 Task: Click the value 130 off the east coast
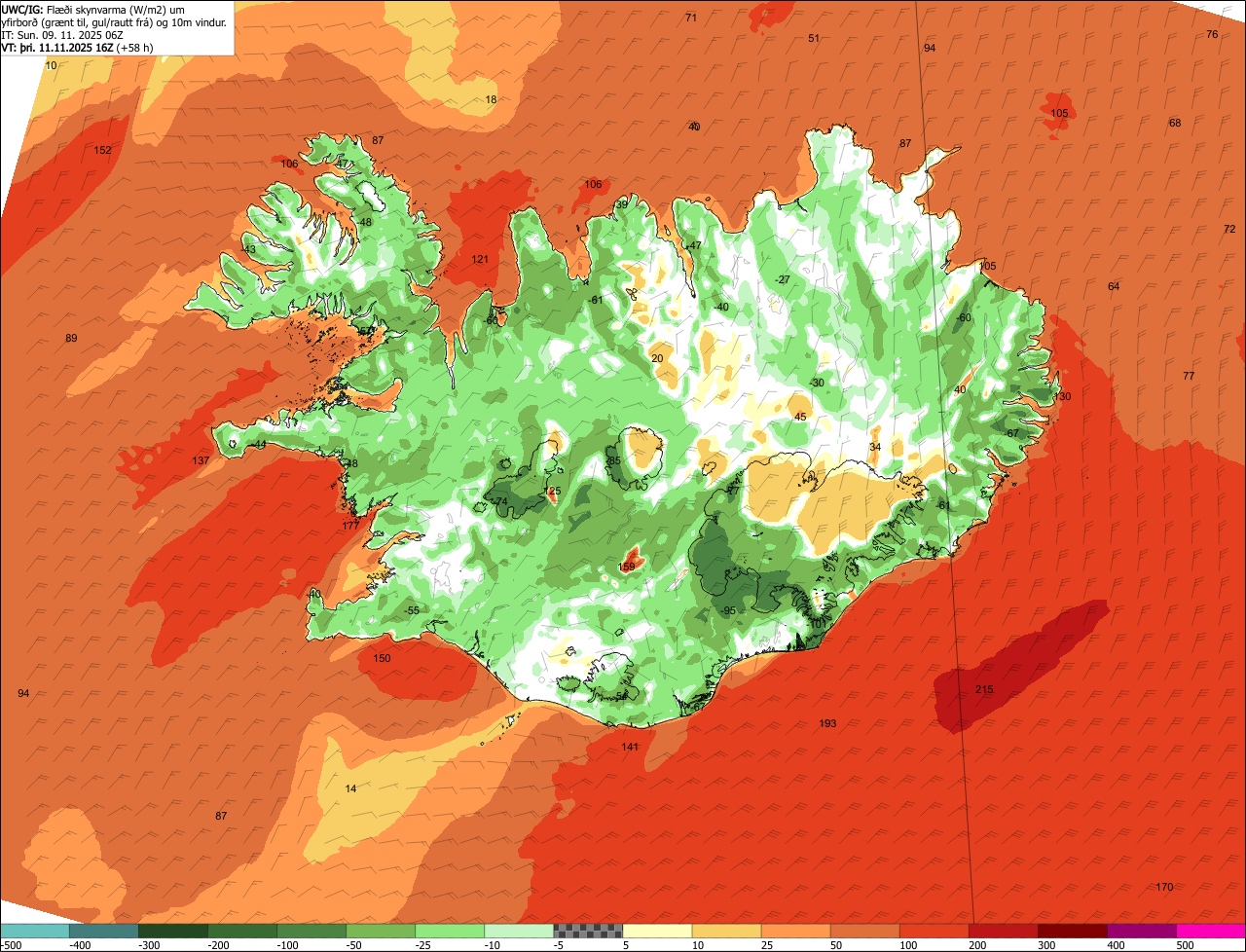1062,396
